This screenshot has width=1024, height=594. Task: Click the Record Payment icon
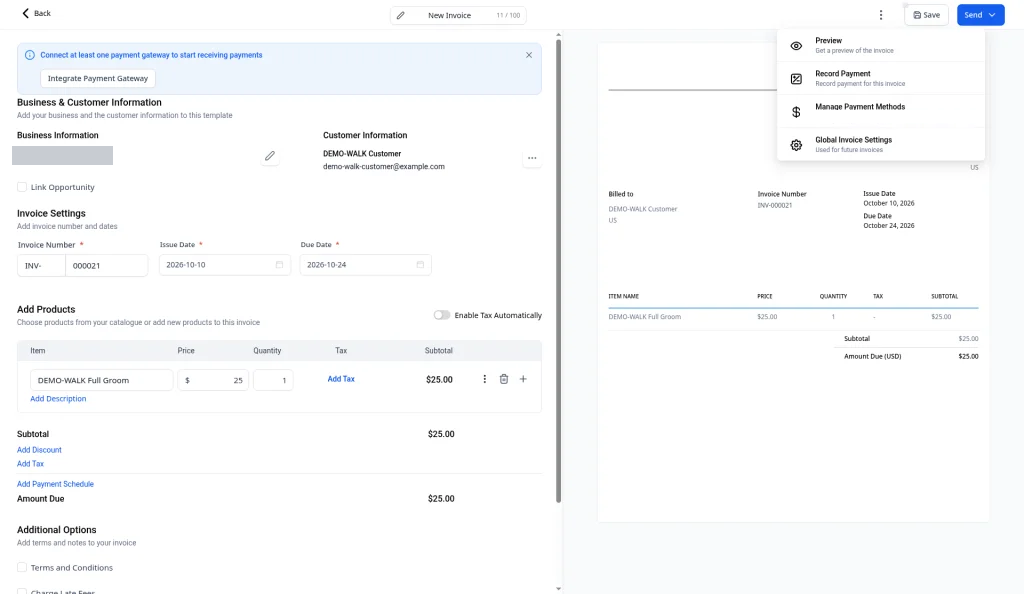796,79
